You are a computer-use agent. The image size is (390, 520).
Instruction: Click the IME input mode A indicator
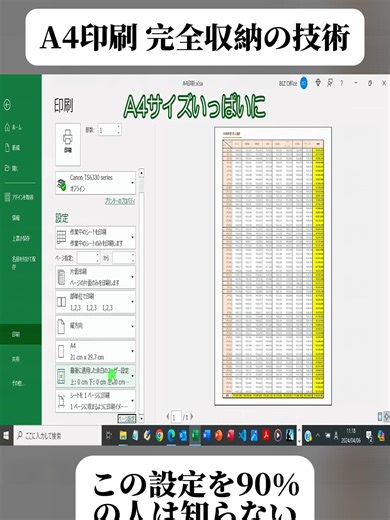click(336, 435)
